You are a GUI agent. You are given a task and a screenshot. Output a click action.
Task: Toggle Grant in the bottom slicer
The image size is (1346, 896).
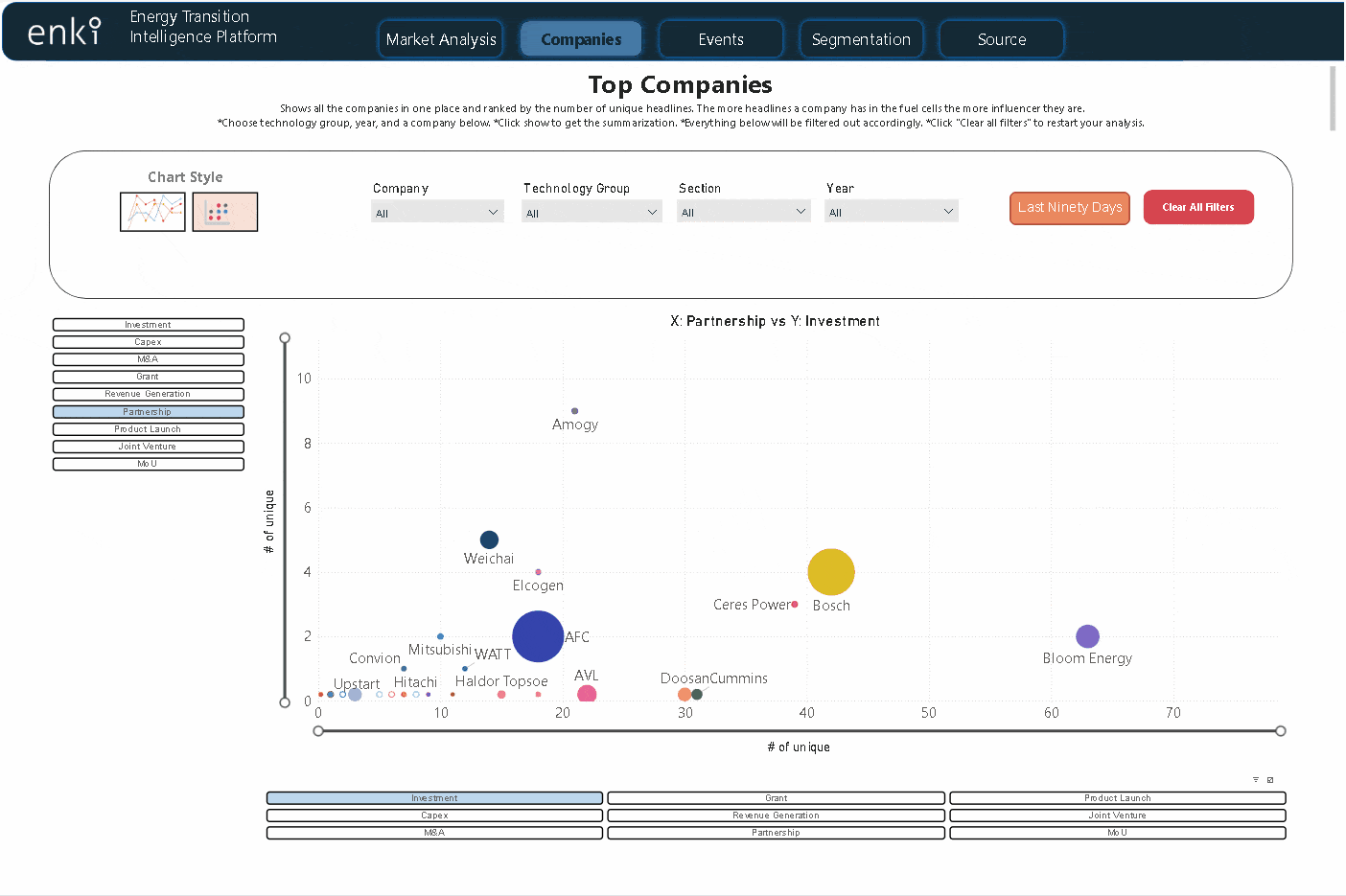[x=776, y=798]
